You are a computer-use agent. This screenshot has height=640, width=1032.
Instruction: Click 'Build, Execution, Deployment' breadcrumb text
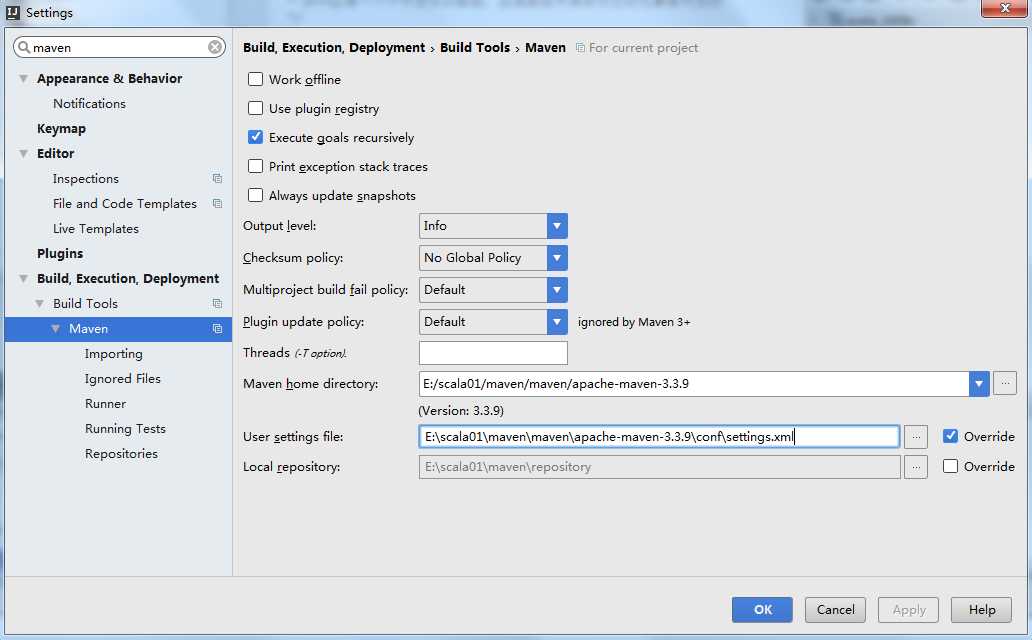[334, 47]
